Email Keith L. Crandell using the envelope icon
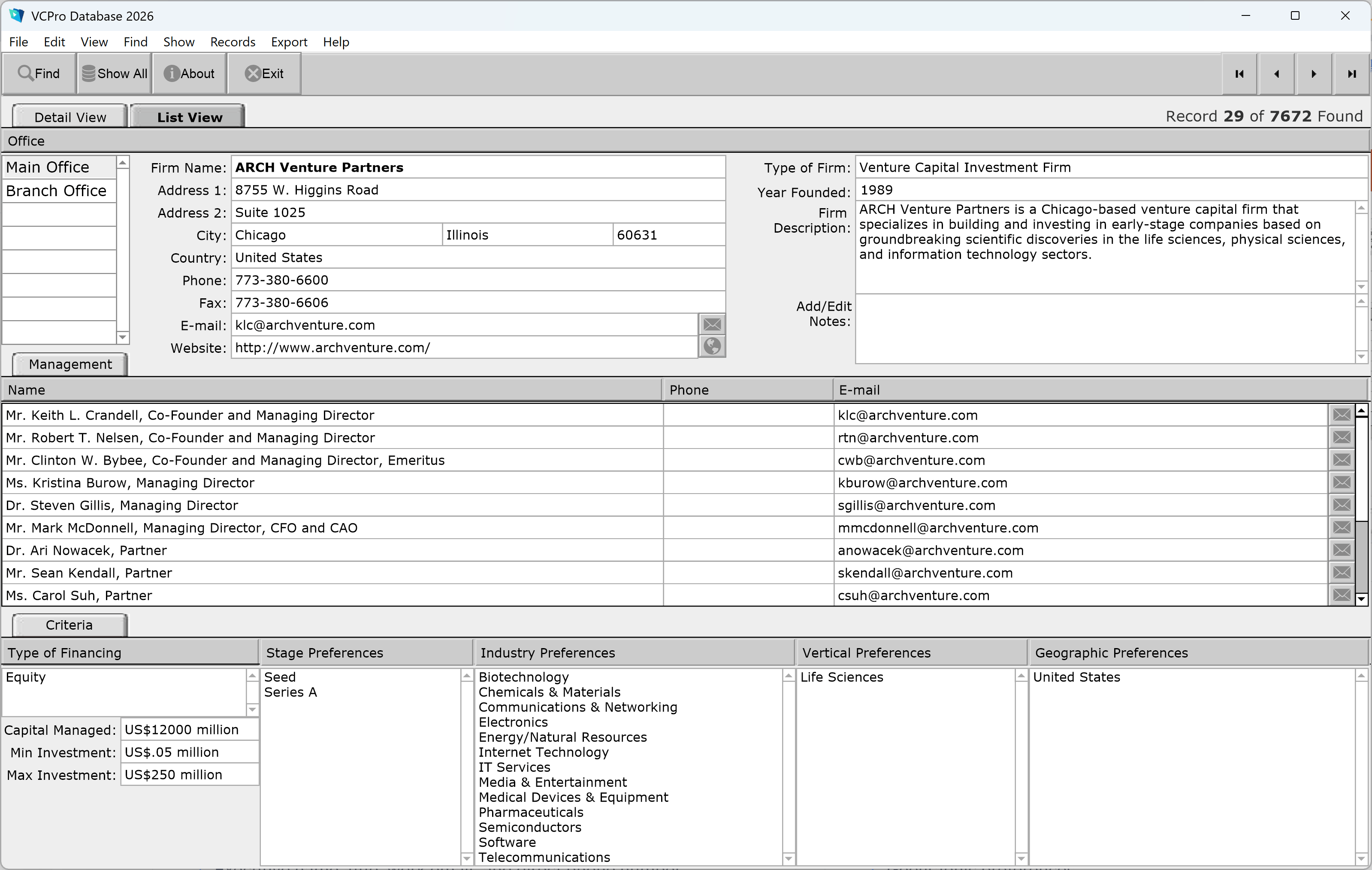The image size is (1372, 870). [1342, 415]
